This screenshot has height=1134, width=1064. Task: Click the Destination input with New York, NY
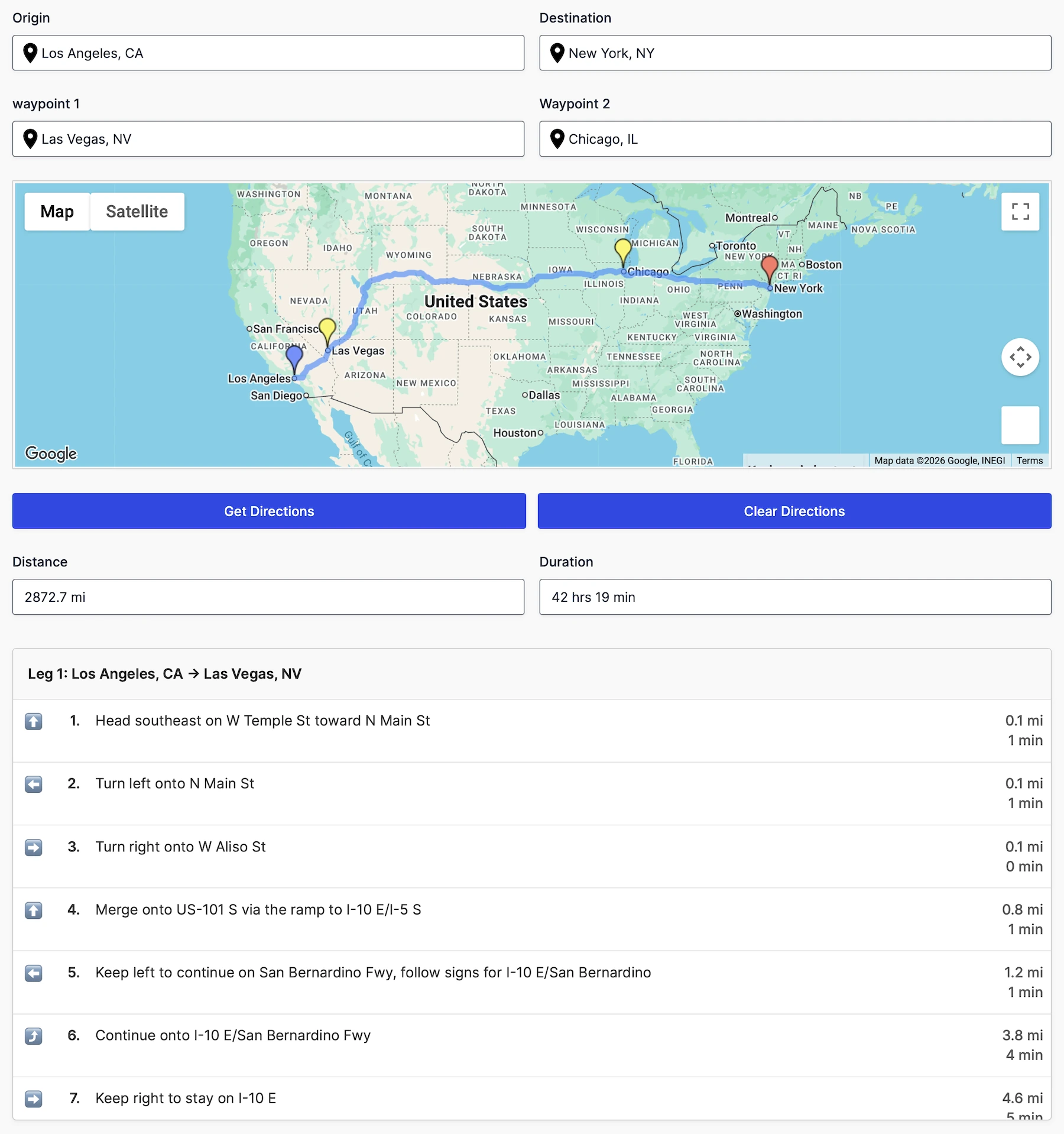(x=795, y=53)
